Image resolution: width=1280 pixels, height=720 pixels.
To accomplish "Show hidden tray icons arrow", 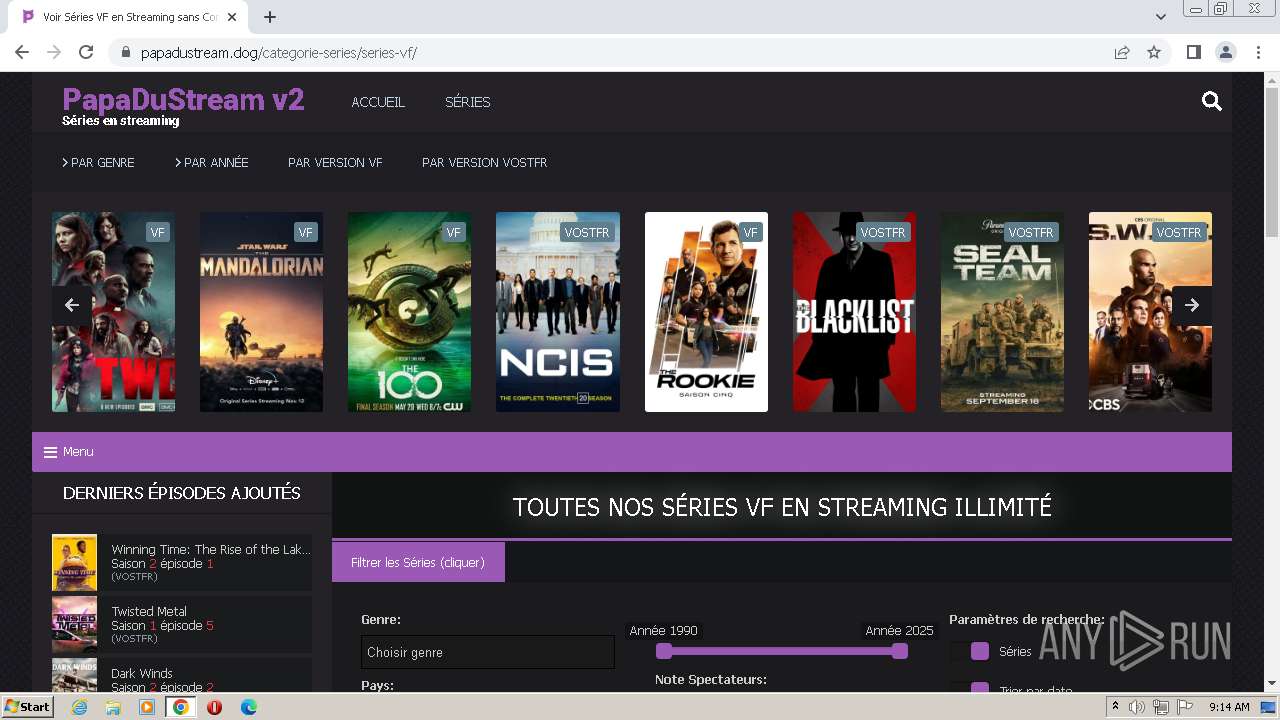I will (1115, 707).
